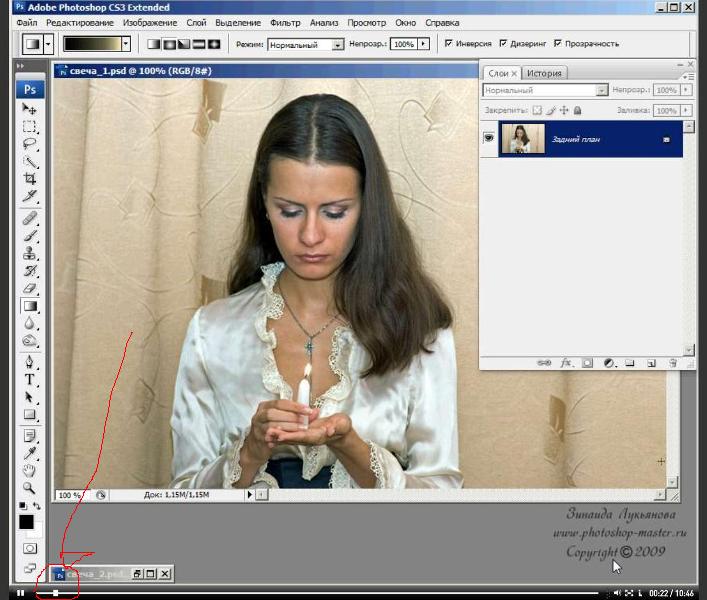Select the Crop tool
The image size is (707, 600).
(29, 179)
